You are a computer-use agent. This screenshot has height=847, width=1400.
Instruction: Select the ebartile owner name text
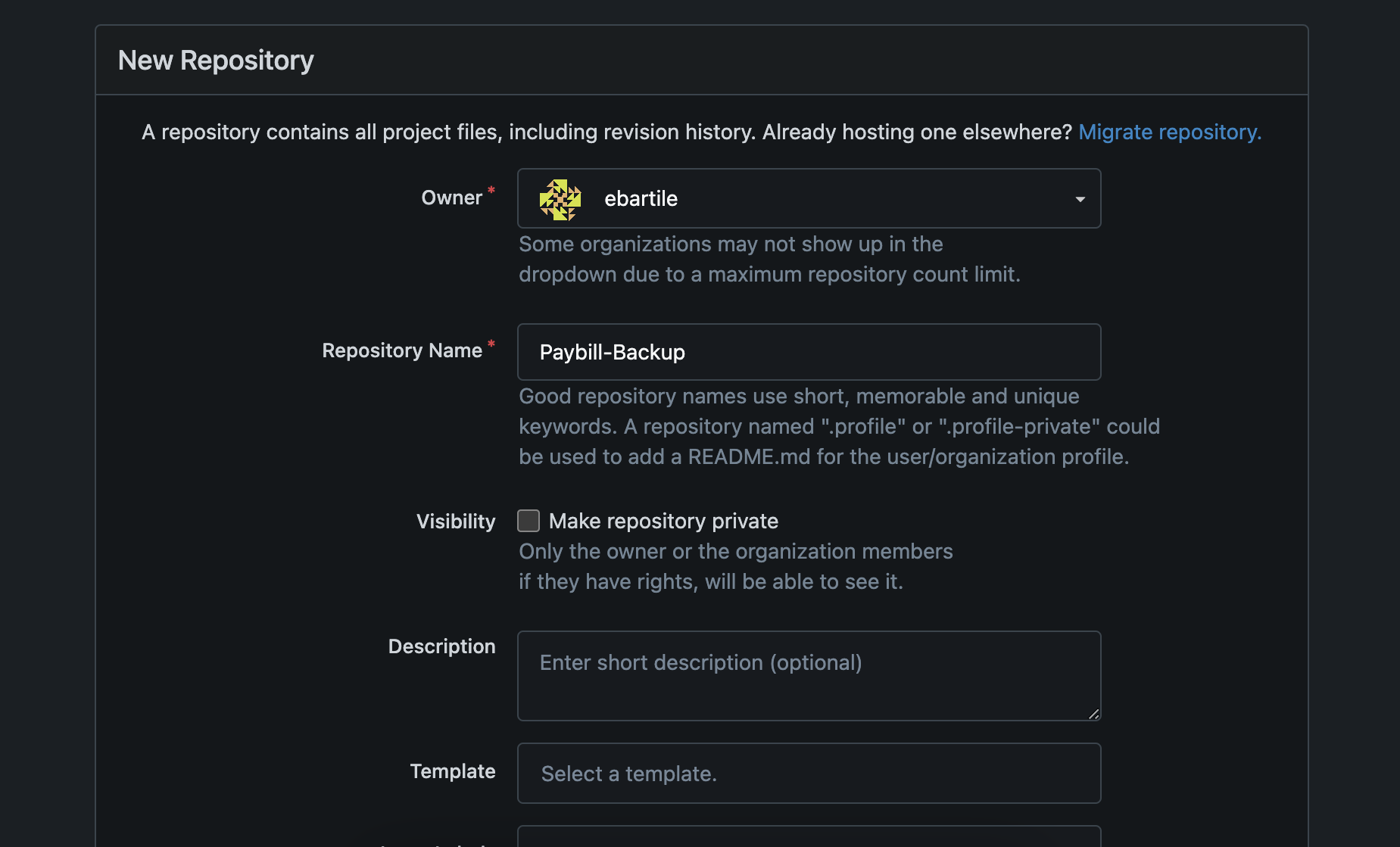tap(641, 199)
